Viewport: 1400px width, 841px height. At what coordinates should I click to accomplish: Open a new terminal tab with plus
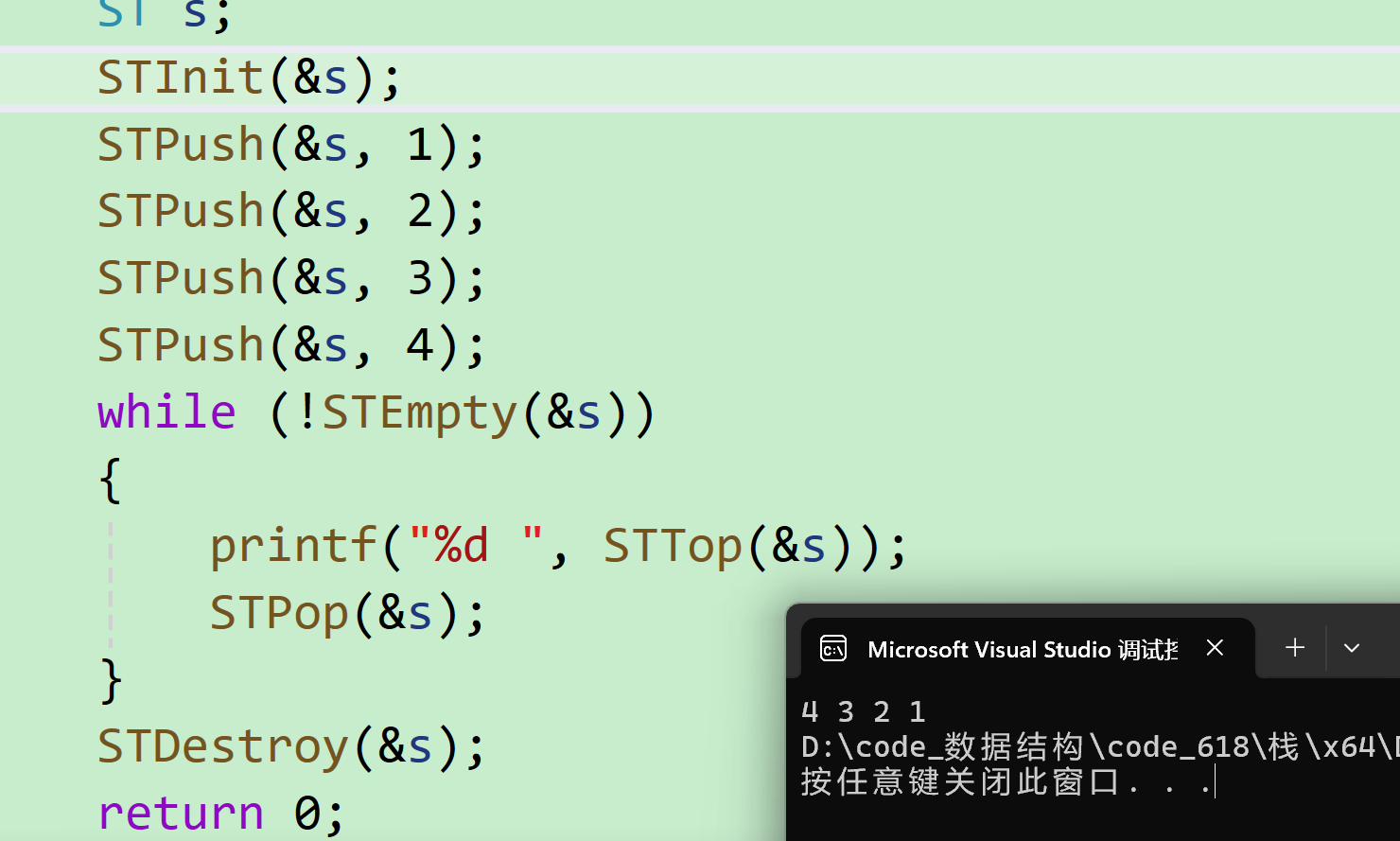coord(1295,648)
